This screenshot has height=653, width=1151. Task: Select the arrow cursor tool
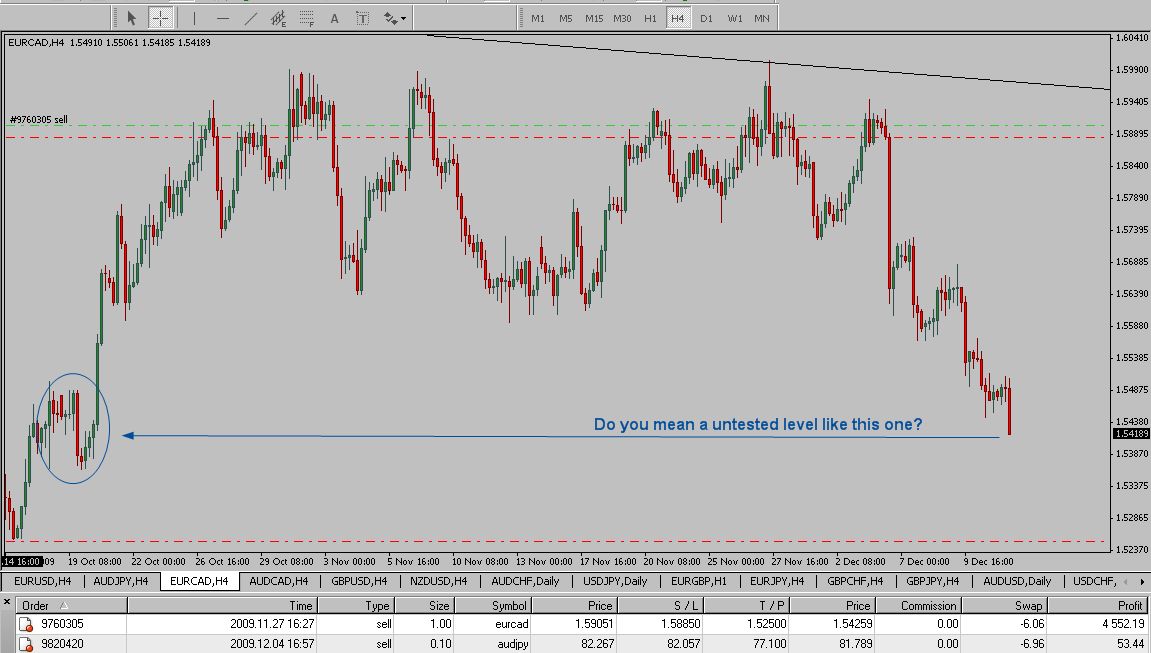(x=132, y=18)
